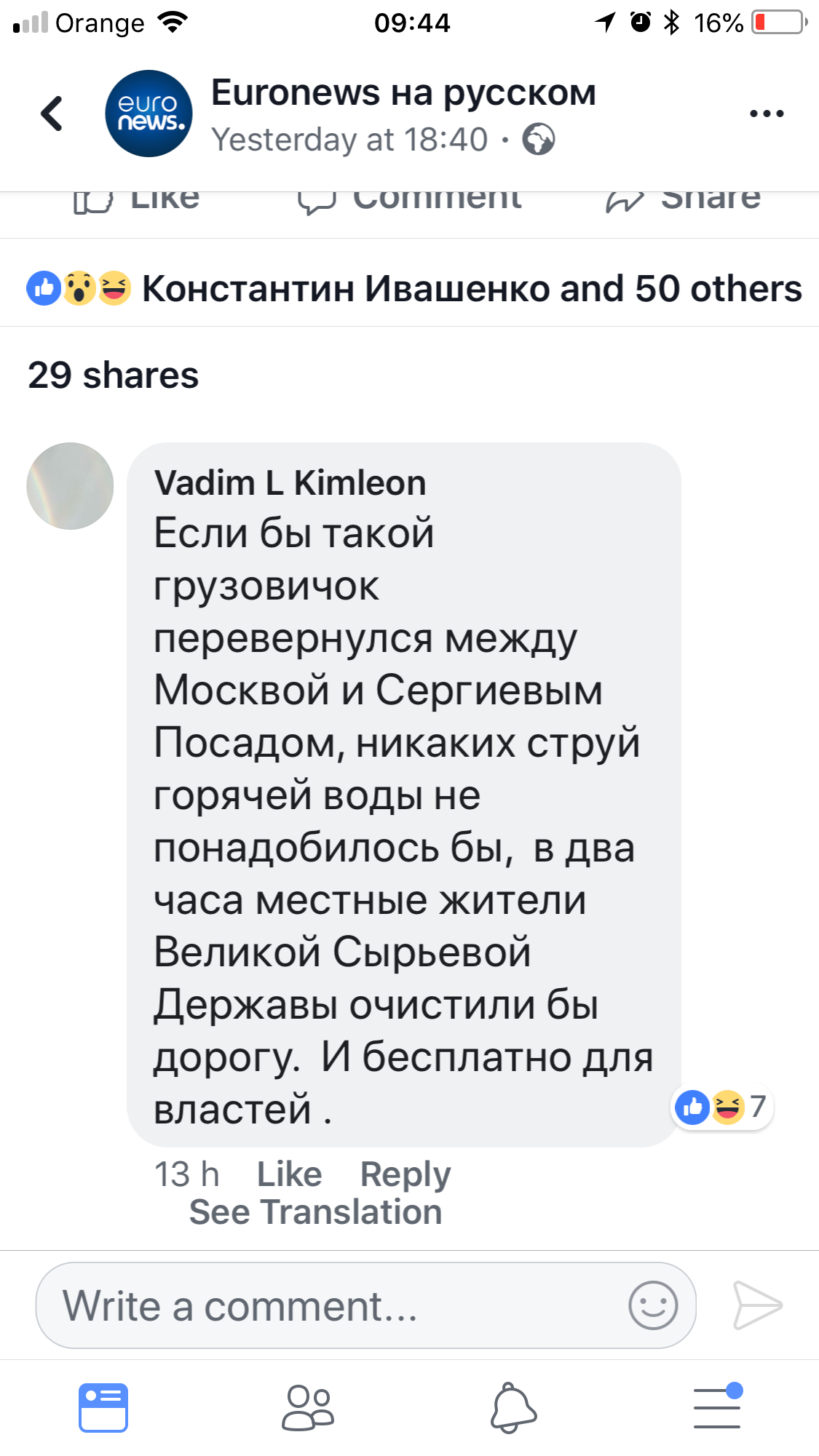Tap the globe public-audience icon
This screenshot has height=1456, width=819.
click(x=539, y=140)
